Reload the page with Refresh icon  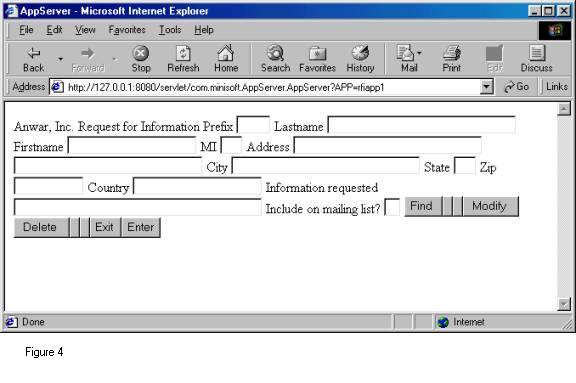183,54
